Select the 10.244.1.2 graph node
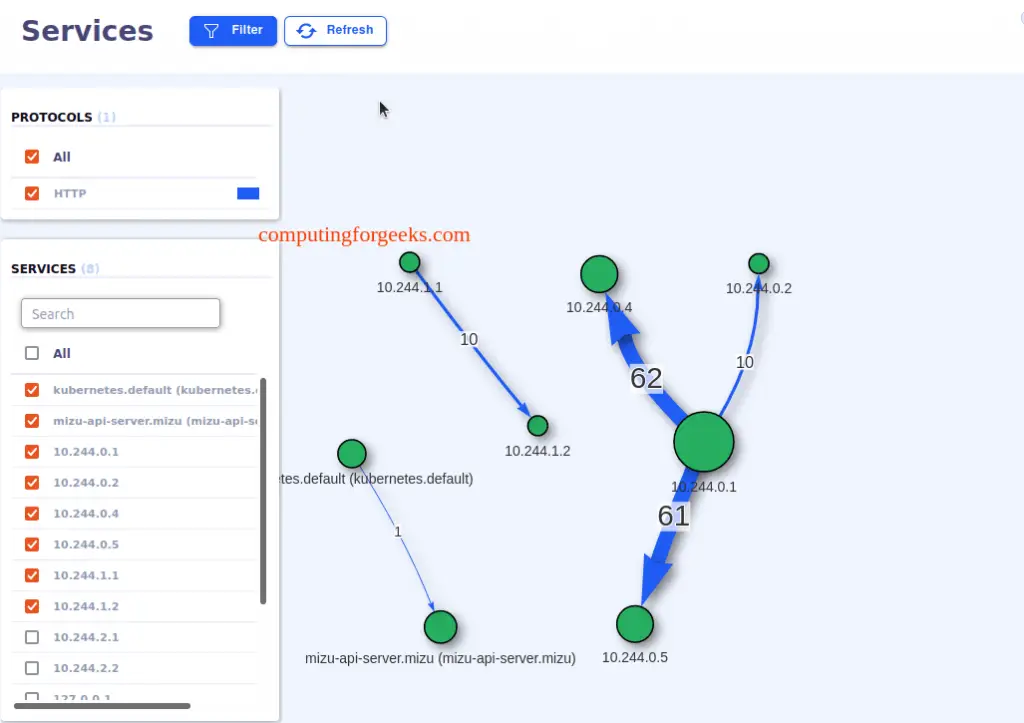 point(537,426)
